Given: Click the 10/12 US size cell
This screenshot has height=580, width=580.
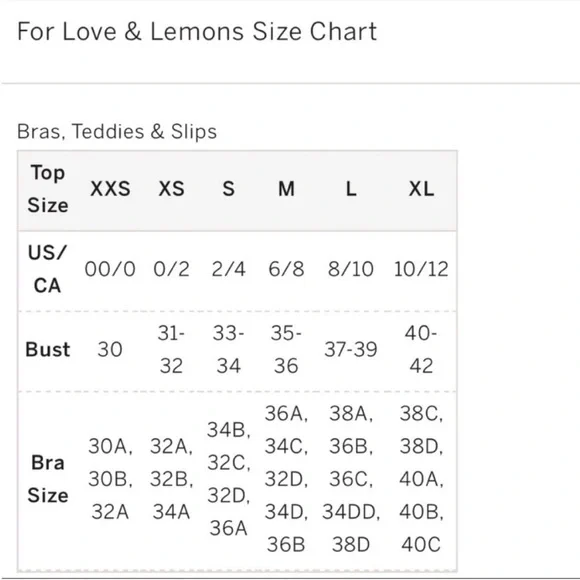Looking at the screenshot, I should [421, 269].
